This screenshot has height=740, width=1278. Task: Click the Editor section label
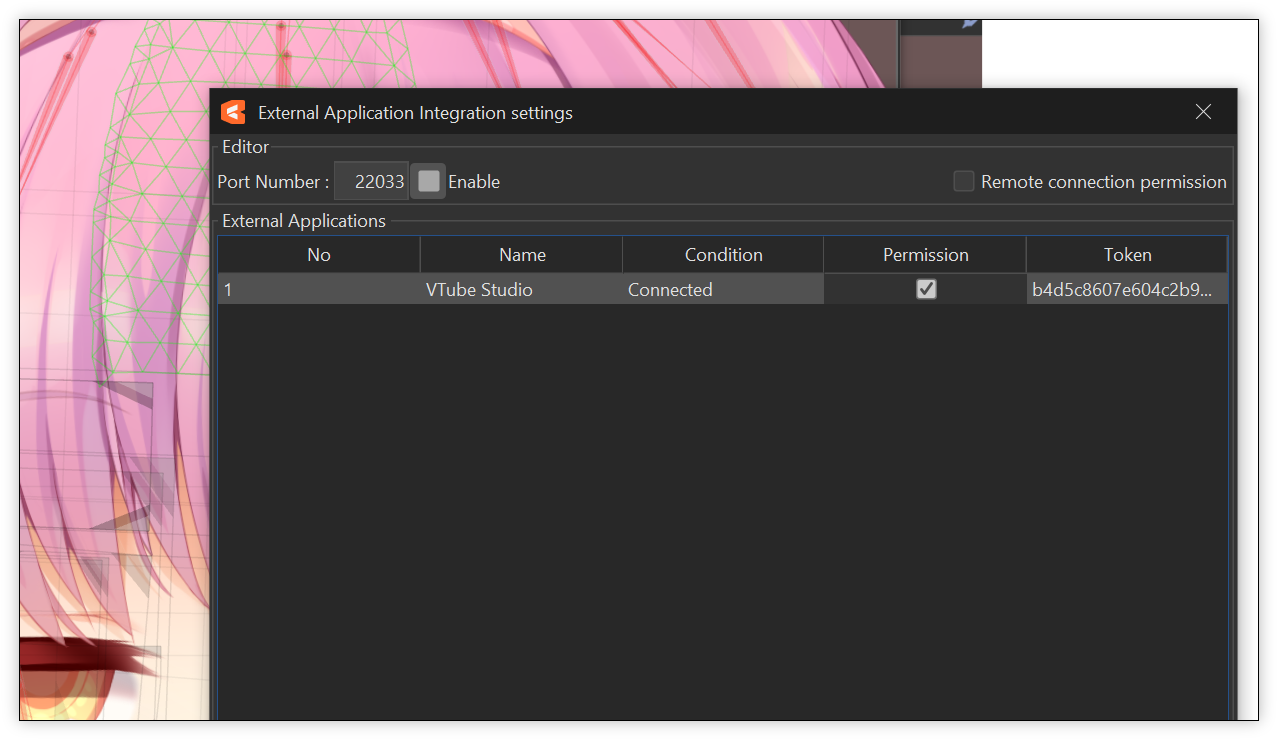(x=245, y=146)
